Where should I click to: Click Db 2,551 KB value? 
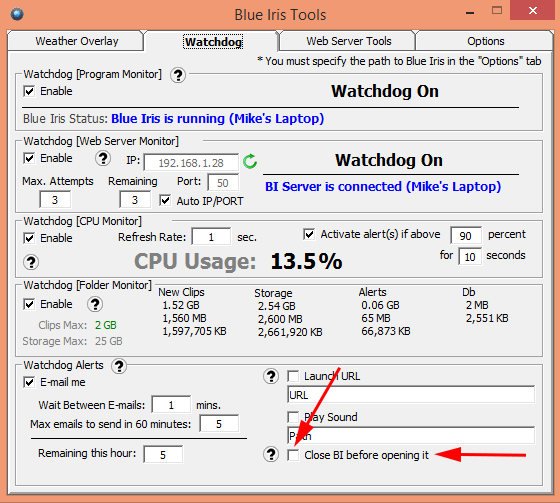coord(487,318)
